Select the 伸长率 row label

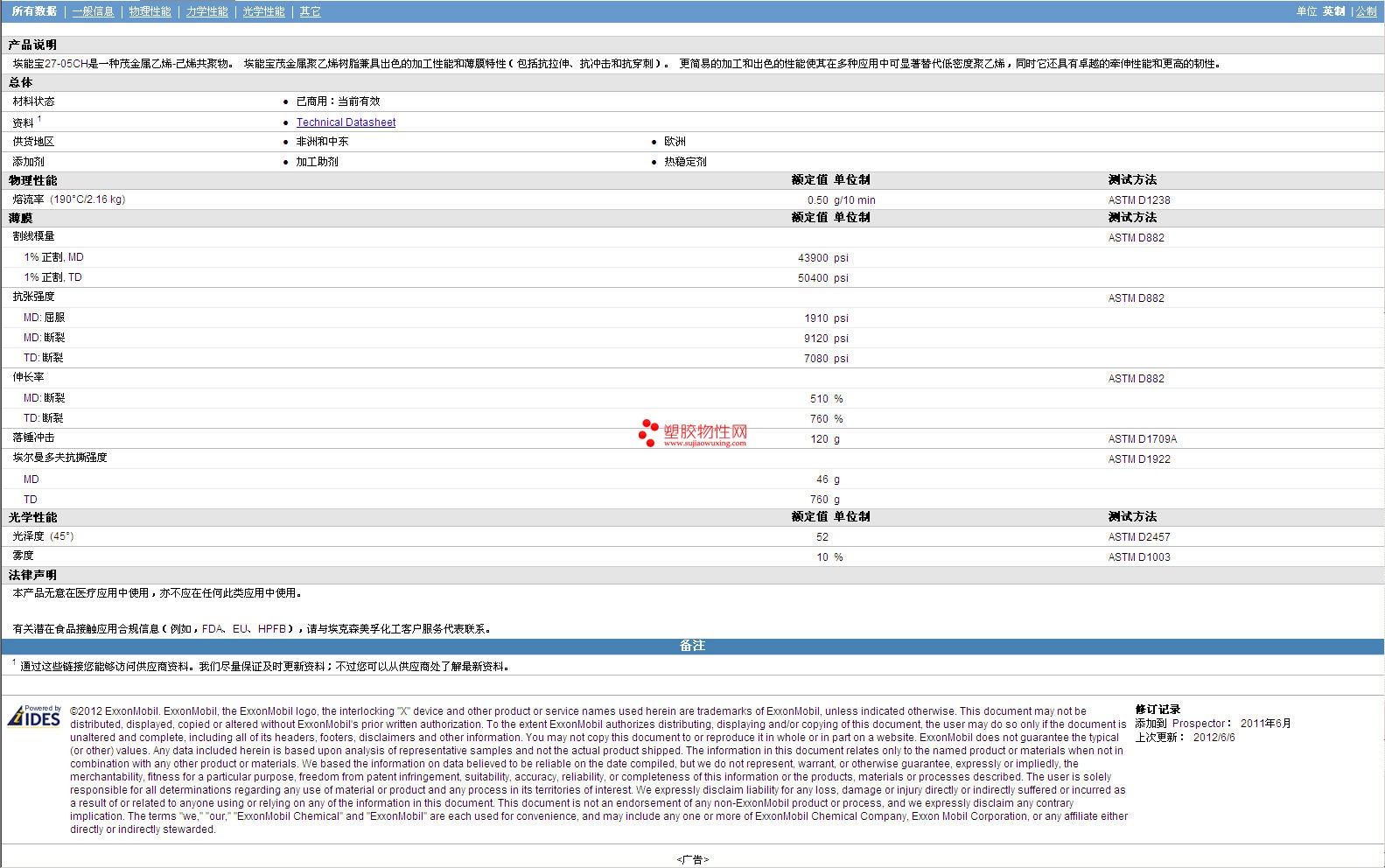pyautogui.click(x=28, y=377)
